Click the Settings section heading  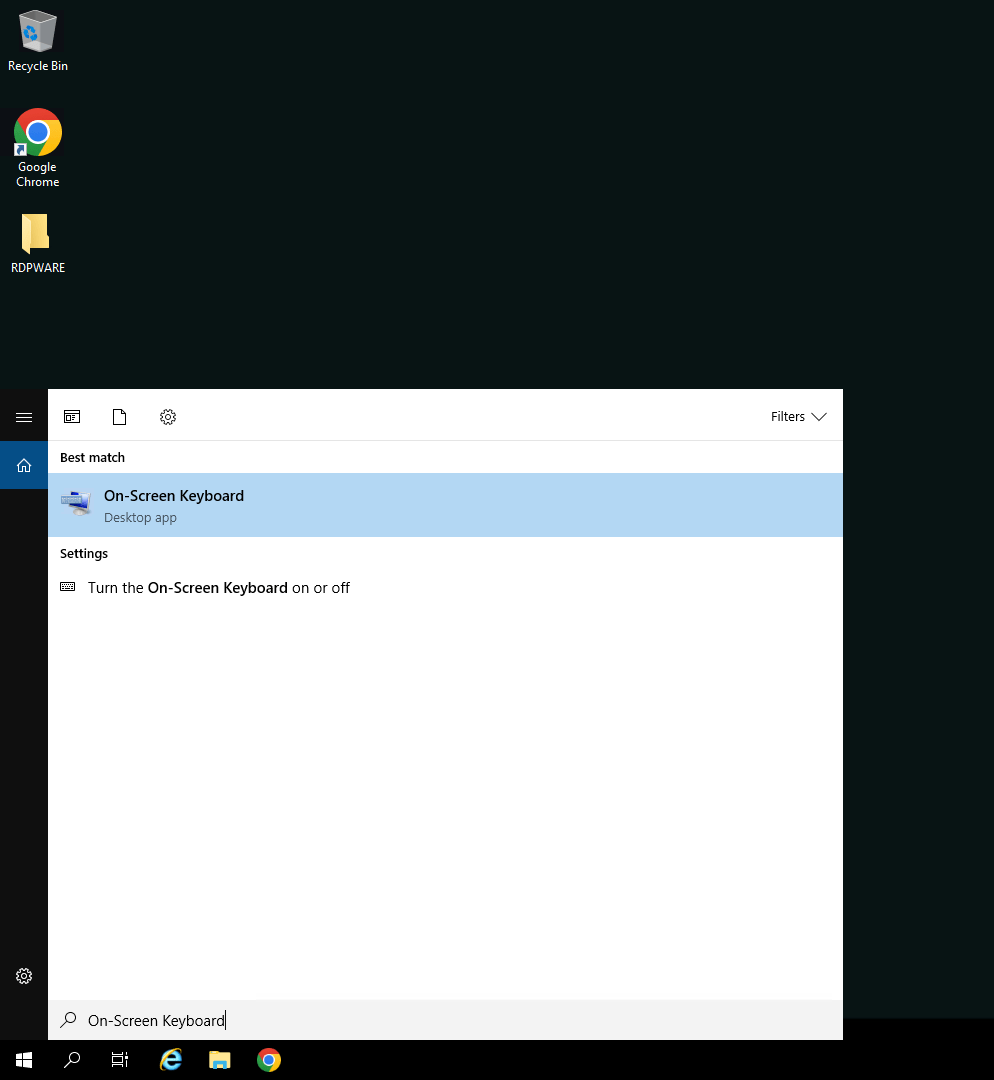84,554
